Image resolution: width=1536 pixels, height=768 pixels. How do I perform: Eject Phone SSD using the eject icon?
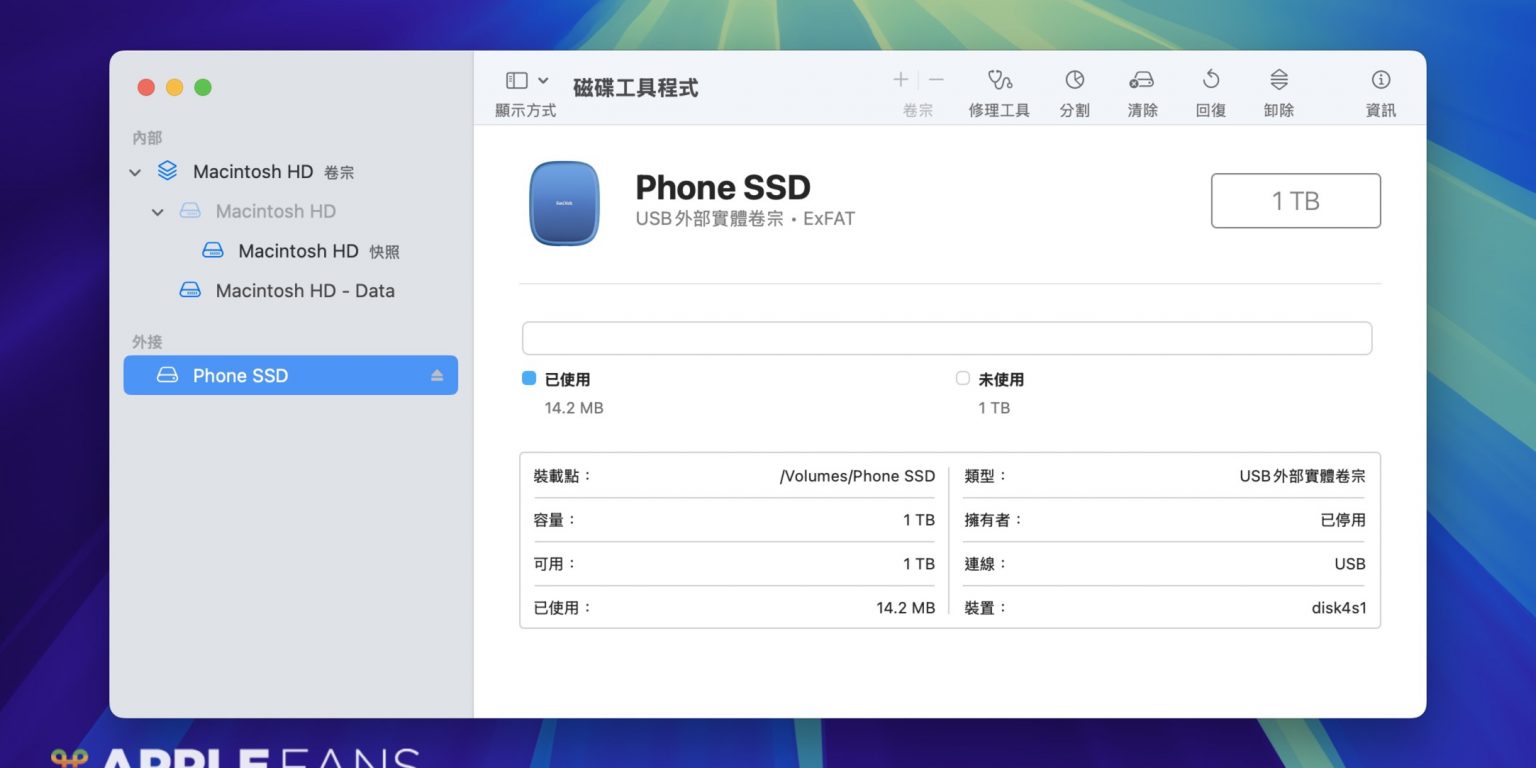click(x=437, y=375)
